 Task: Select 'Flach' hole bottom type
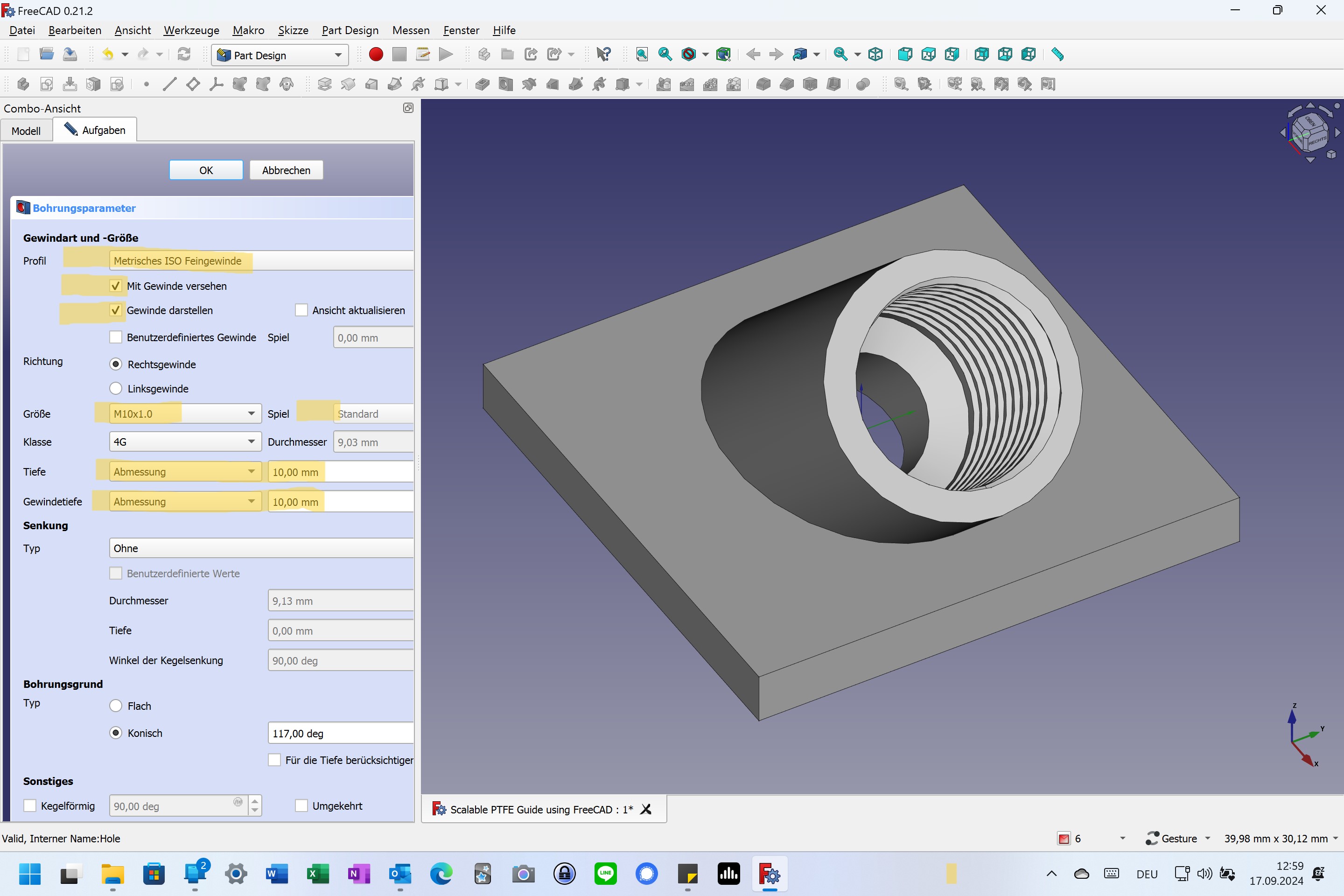click(115, 706)
